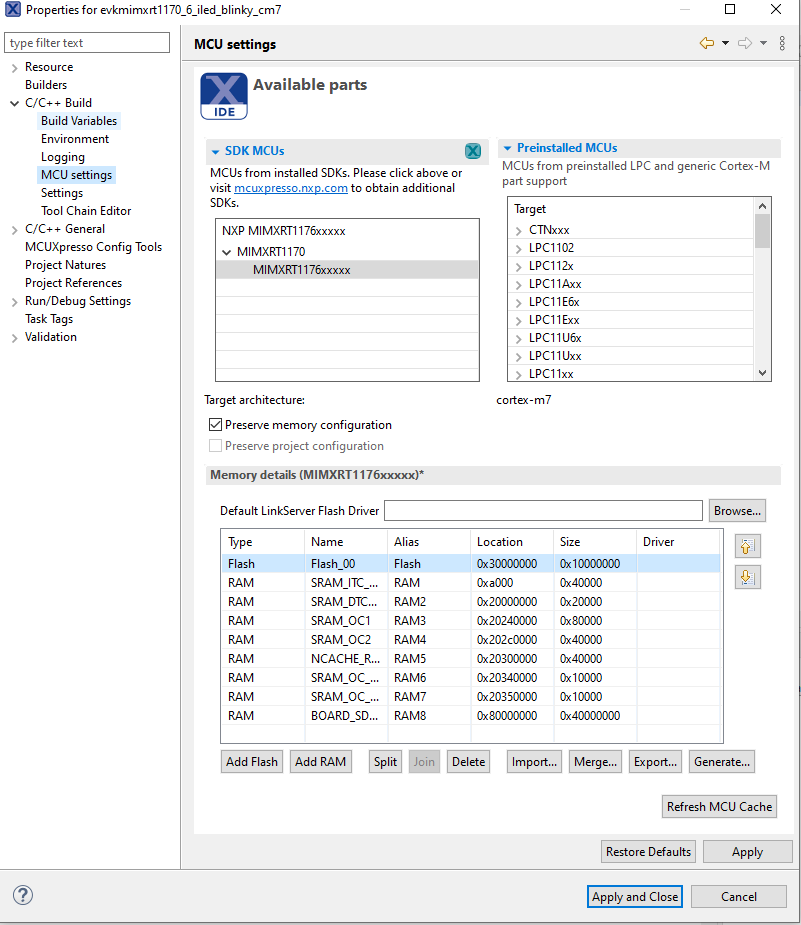Toggle Preserve project configuration
This screenshot has height=925, width=801.
click(215, 445)
